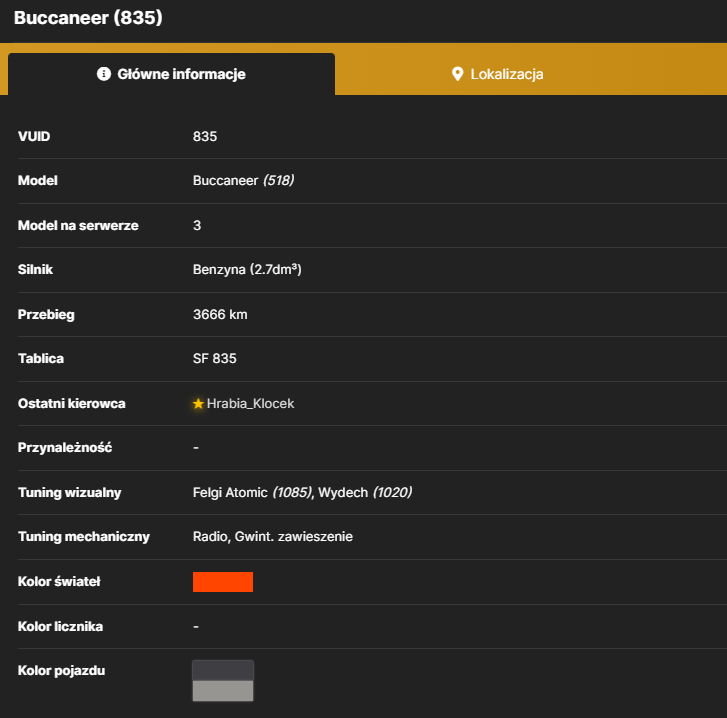
Task: Click the Model na serwerze value 3
Action: click(197, 225)
